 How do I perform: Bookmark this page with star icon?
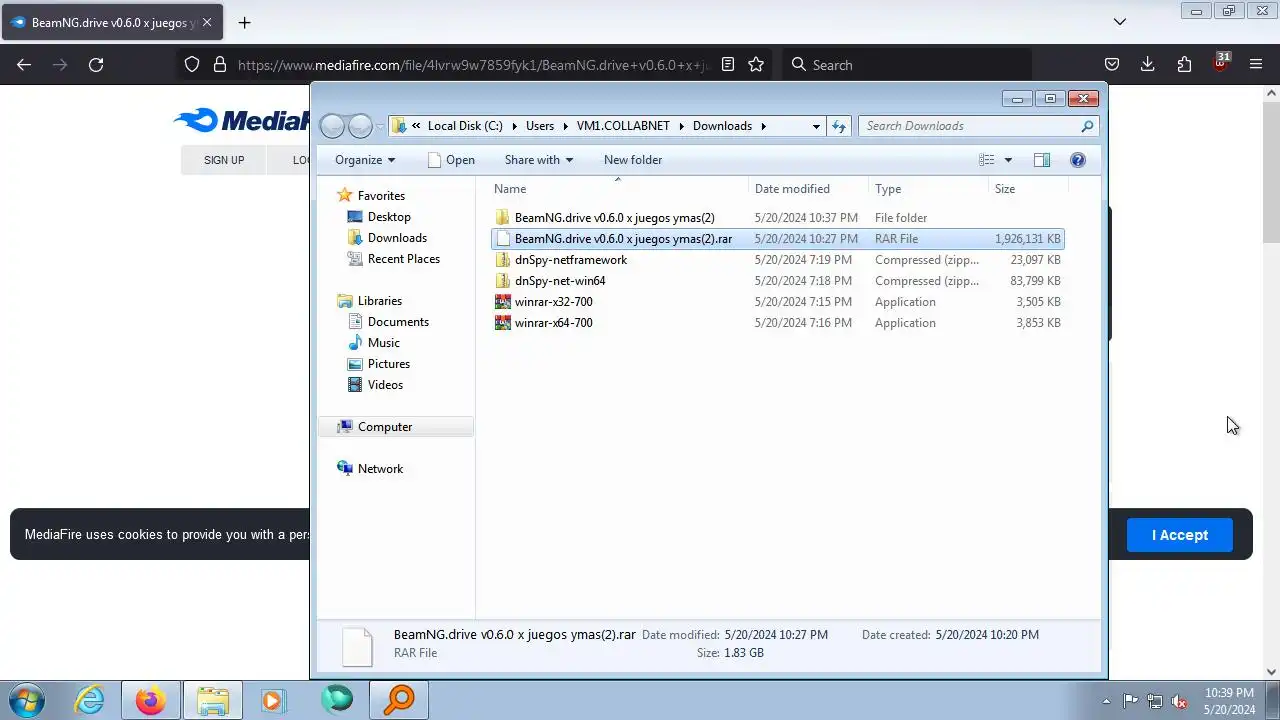(756, 64)
